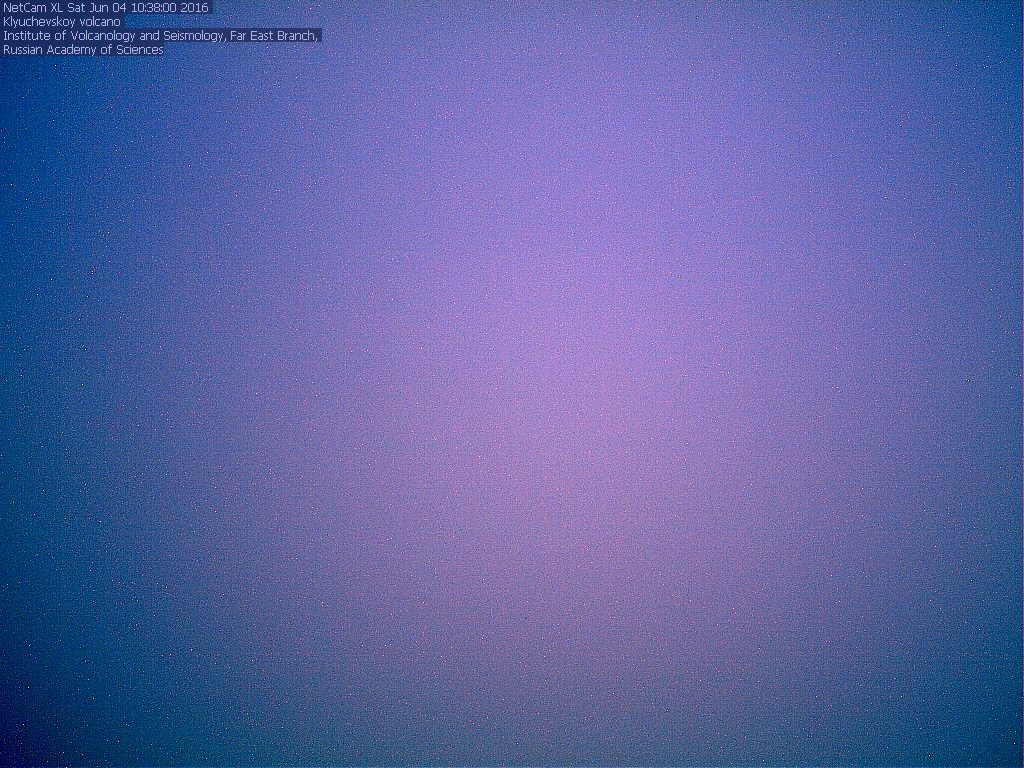Click the "Russian Academy of Sciences" line

(83, 50)
